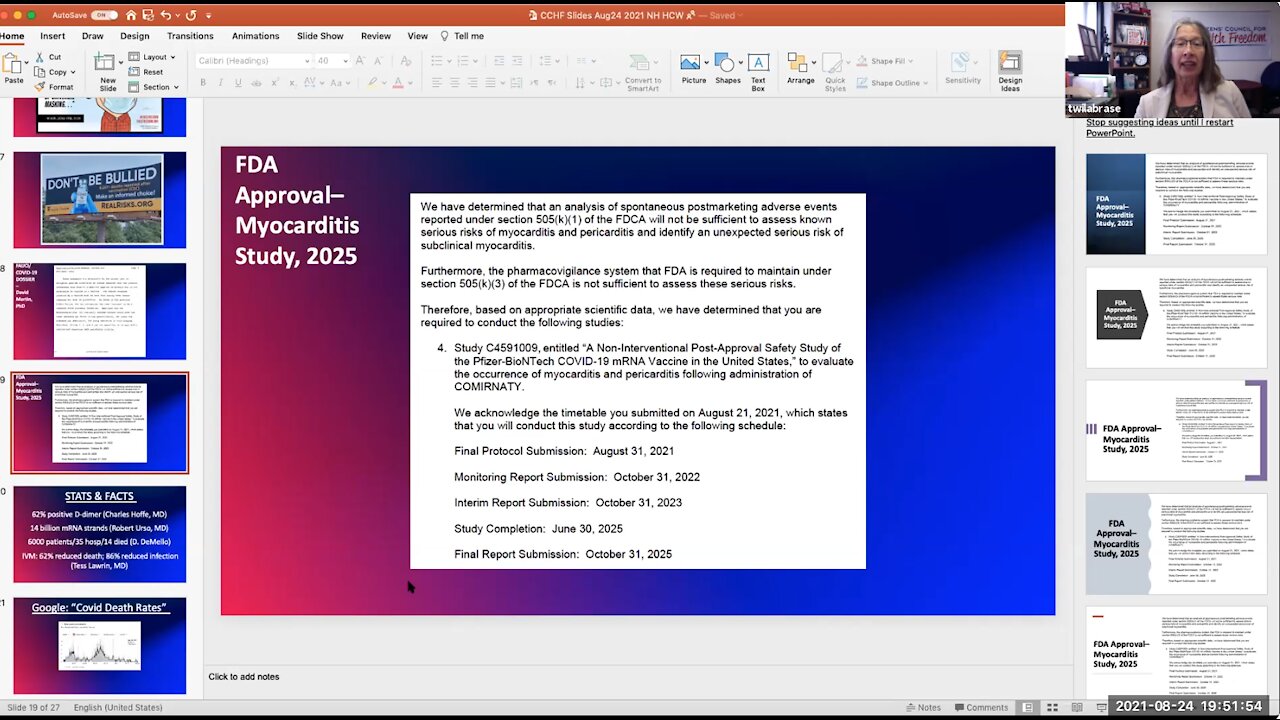Image resolution: width=1280 pixels, height=720 pixels.
Task: Insert a Picture from ribbon
Action: point(693,70)
